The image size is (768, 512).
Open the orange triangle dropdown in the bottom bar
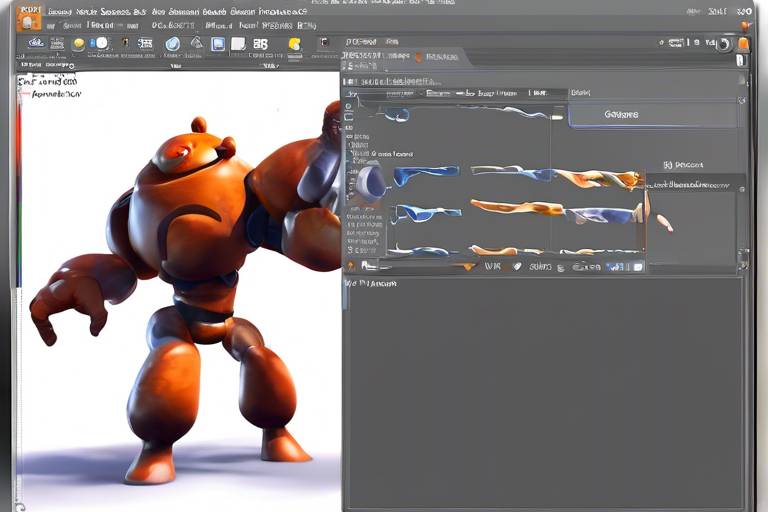coord(469,267)
